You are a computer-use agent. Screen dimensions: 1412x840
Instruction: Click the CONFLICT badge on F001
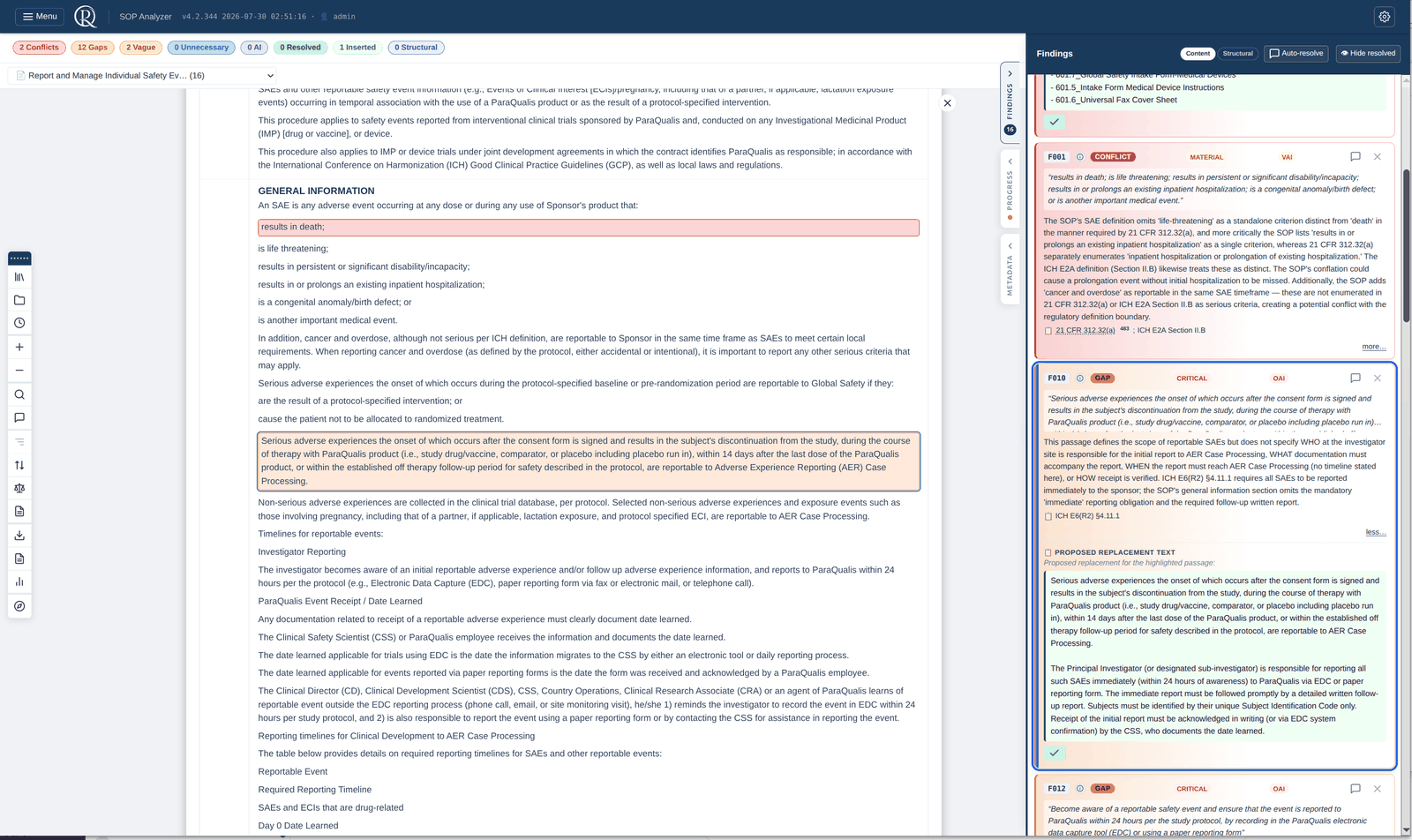pos(1113,157)
